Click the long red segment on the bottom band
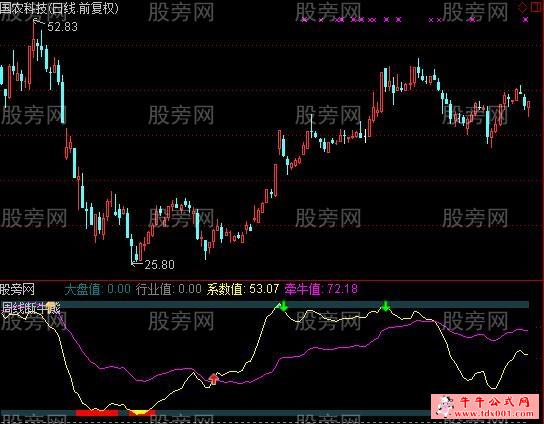The height and width of the screenshot is (424, 544). tap(97, 413)
